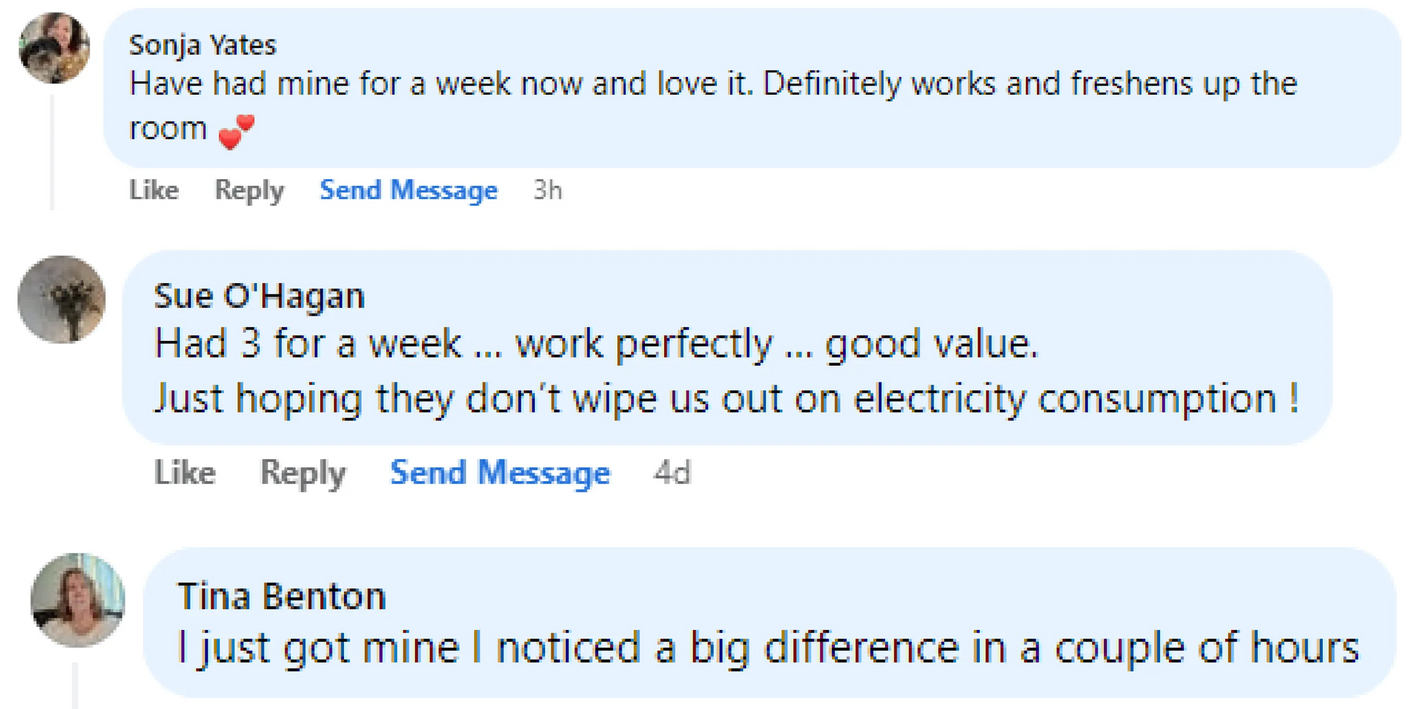Like Sonja Yates' comment
The height and width of the screenshot is (709, 1420).
154,190
